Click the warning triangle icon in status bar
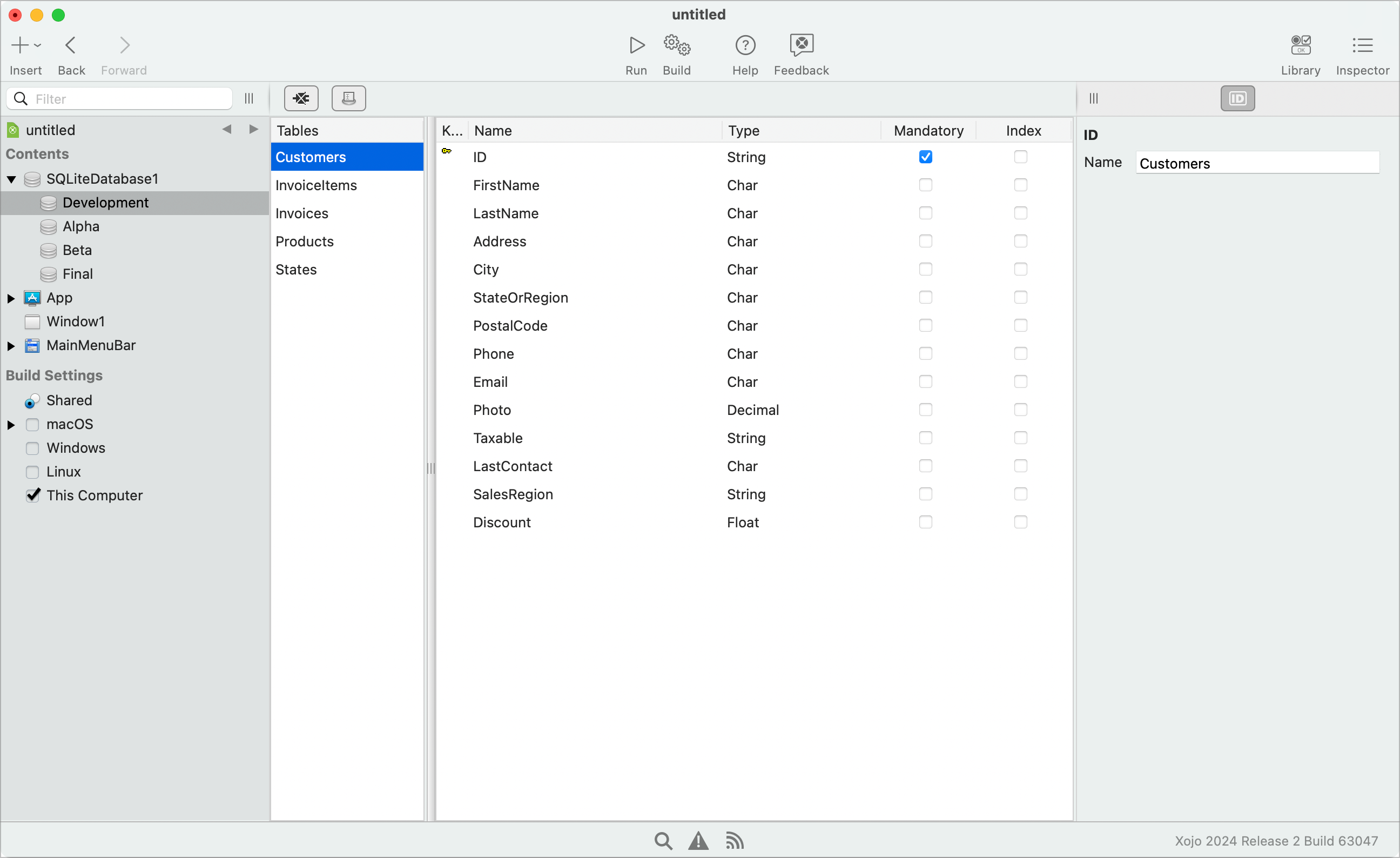The height and width of the screenshot is (858, 1400). point(698,840)
